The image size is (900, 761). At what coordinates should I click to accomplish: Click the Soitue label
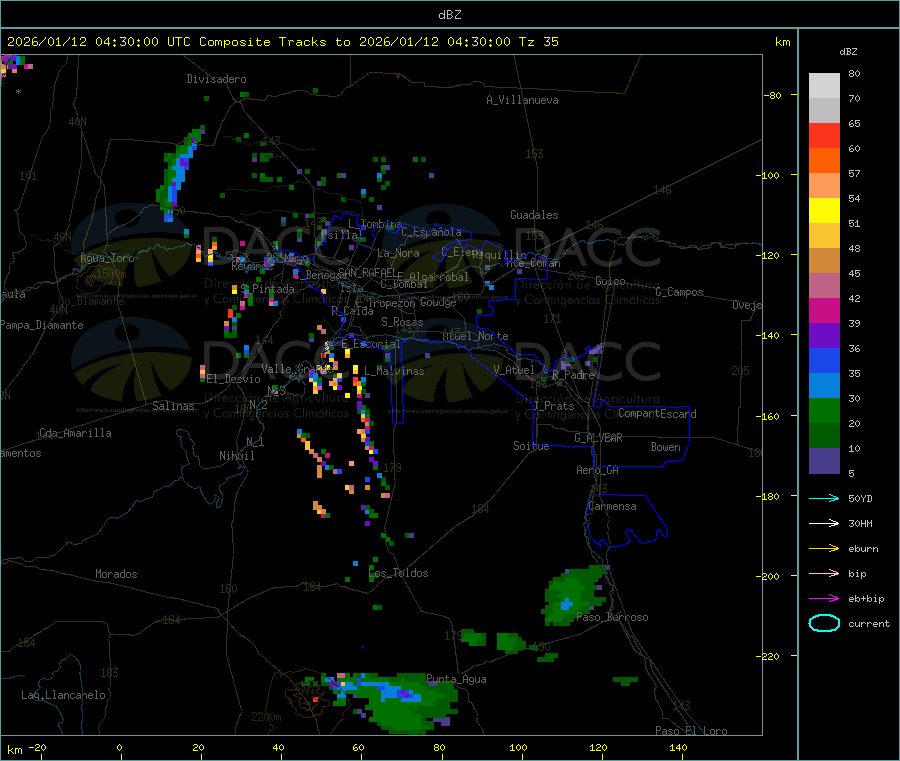pyautogui.click(x=531, y=445)
